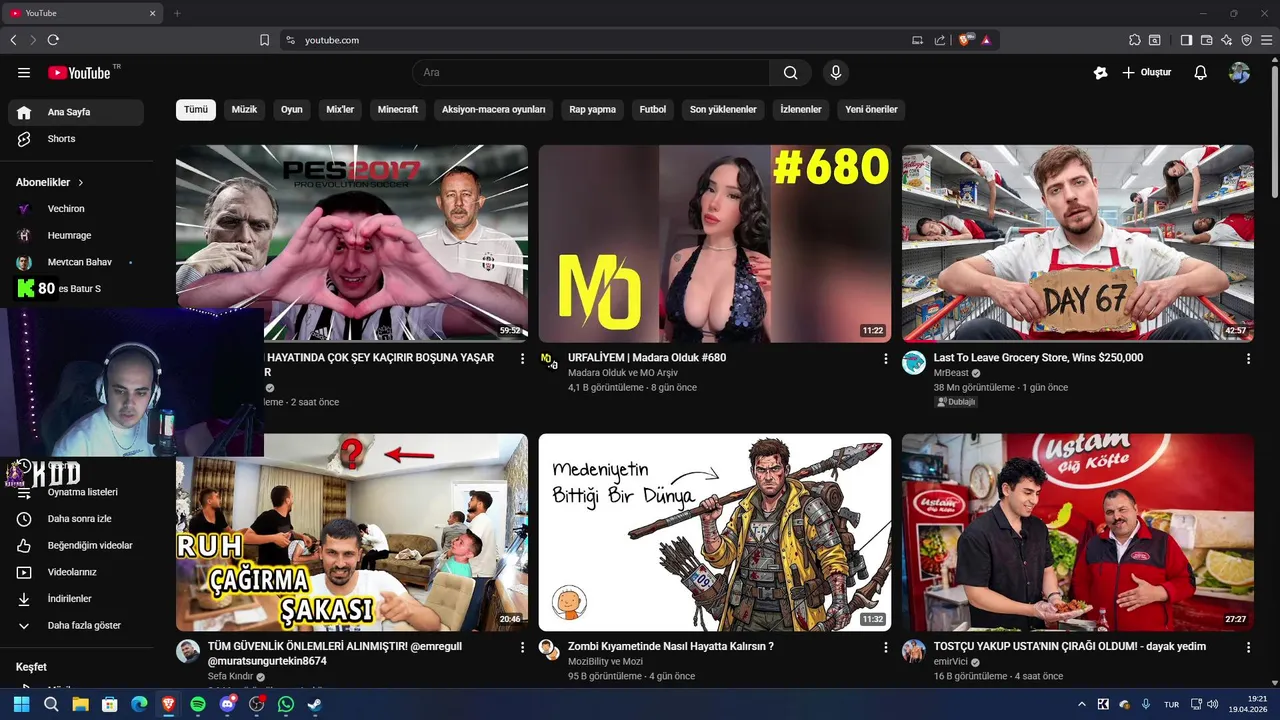The height and width of the screenshot is (720, 1280).
Task: Select the Tümü filter chip
Action: pyautogui.click(x=196, y=109)
